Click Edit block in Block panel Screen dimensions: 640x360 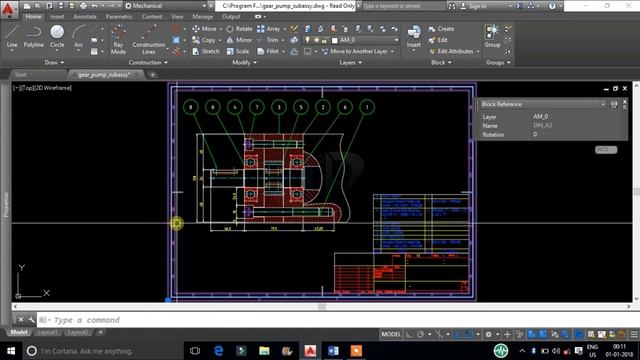[438, 40]
